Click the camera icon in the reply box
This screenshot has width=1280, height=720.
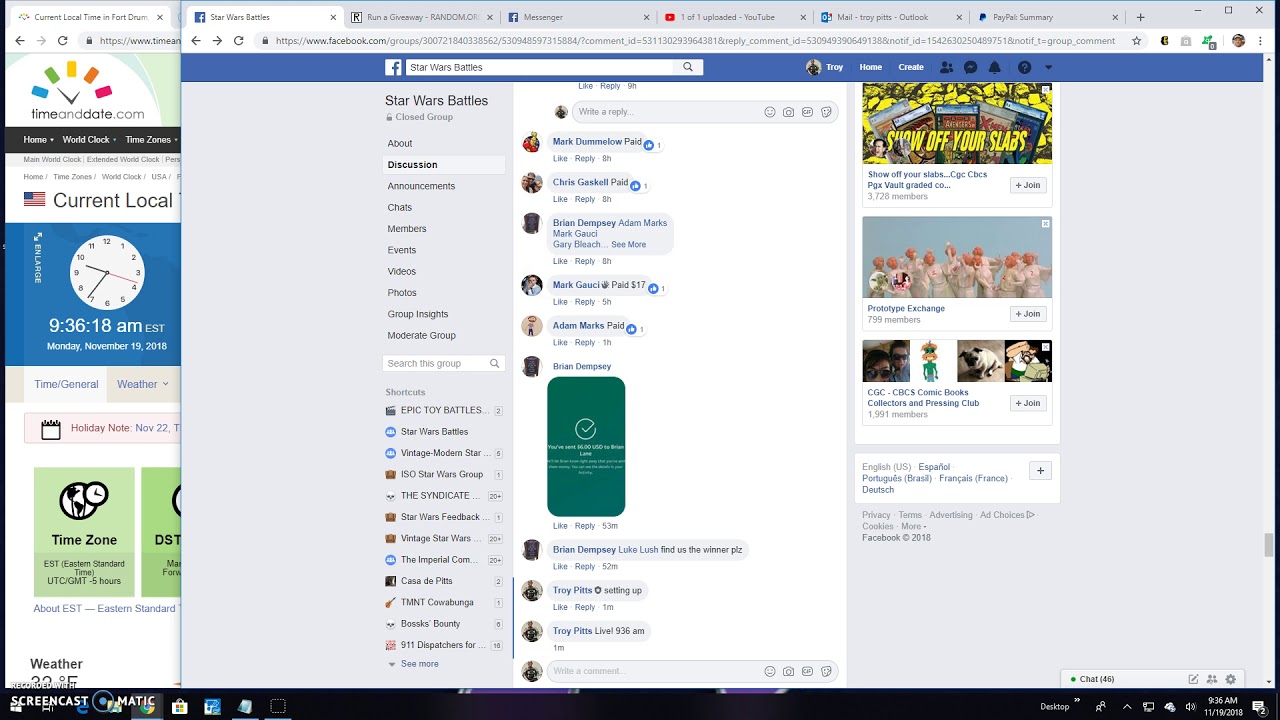pyautogui.click(x=789, y=112)
